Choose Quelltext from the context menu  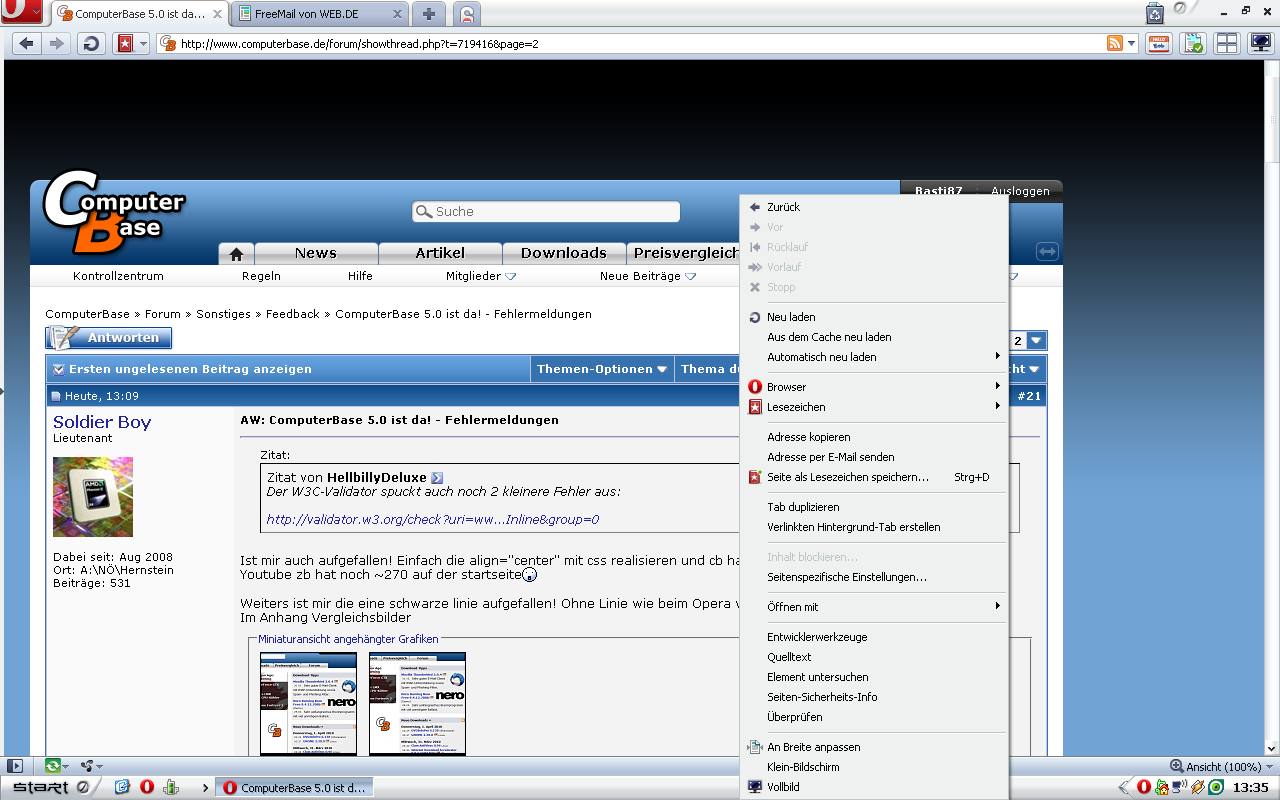pos(874,657)
